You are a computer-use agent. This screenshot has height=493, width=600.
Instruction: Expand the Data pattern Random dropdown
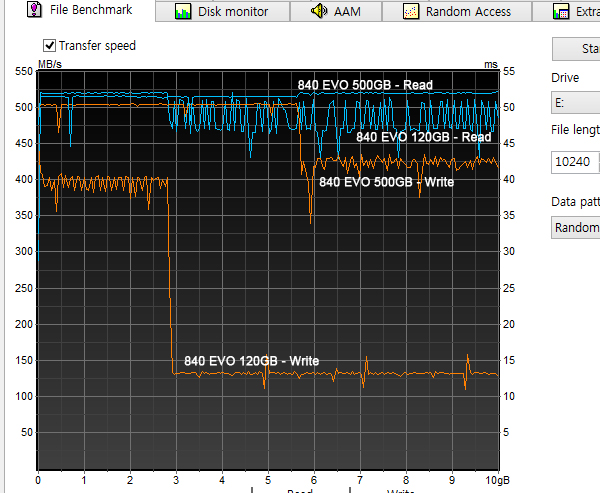575,228
